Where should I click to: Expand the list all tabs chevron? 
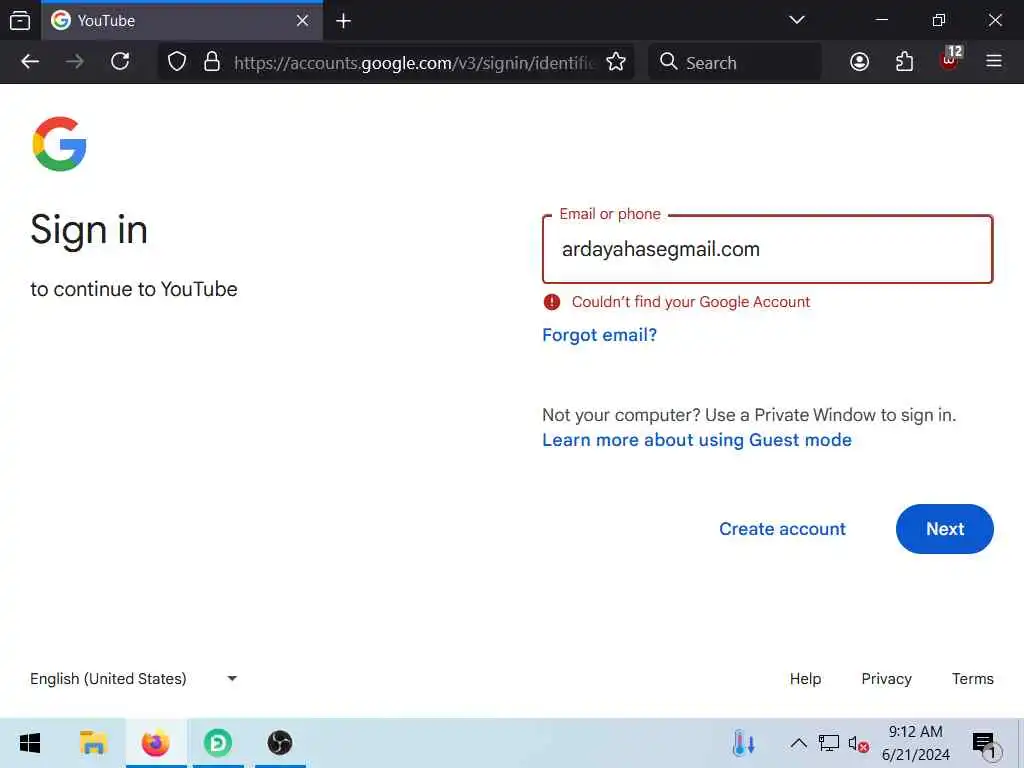tap(797, 20)
